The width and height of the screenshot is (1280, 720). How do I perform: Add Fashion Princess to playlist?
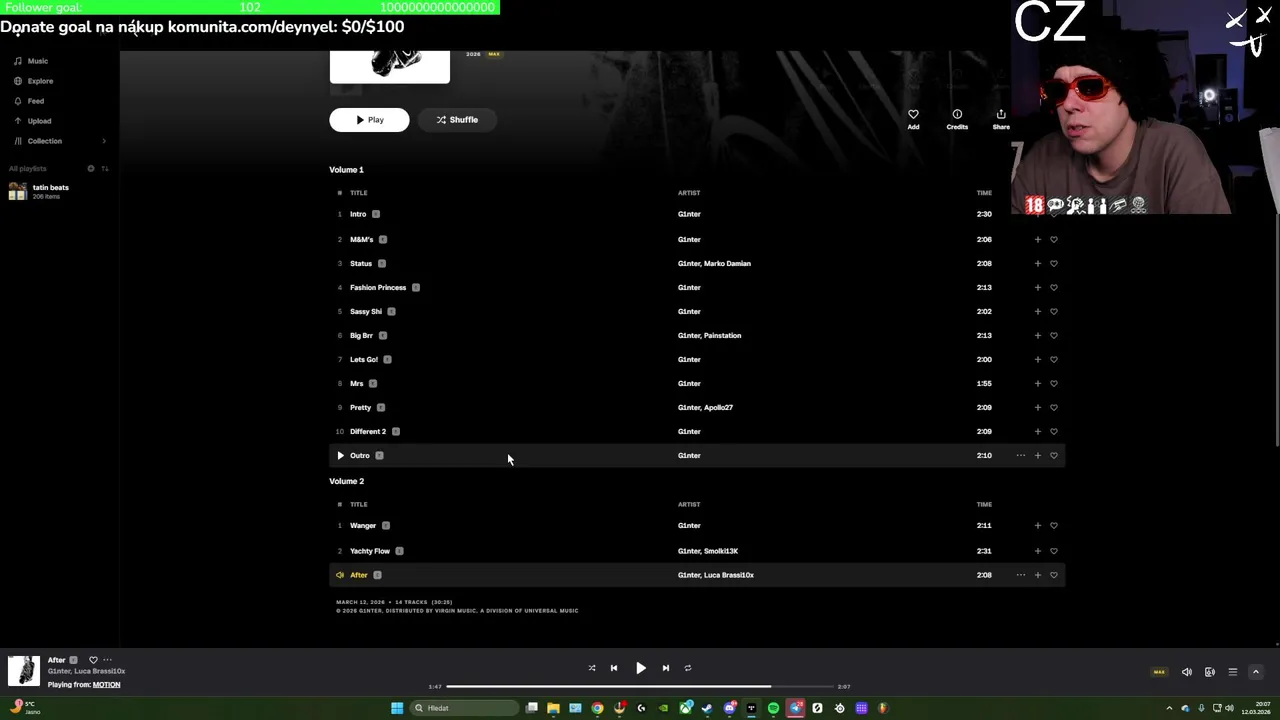(1038, 288)
